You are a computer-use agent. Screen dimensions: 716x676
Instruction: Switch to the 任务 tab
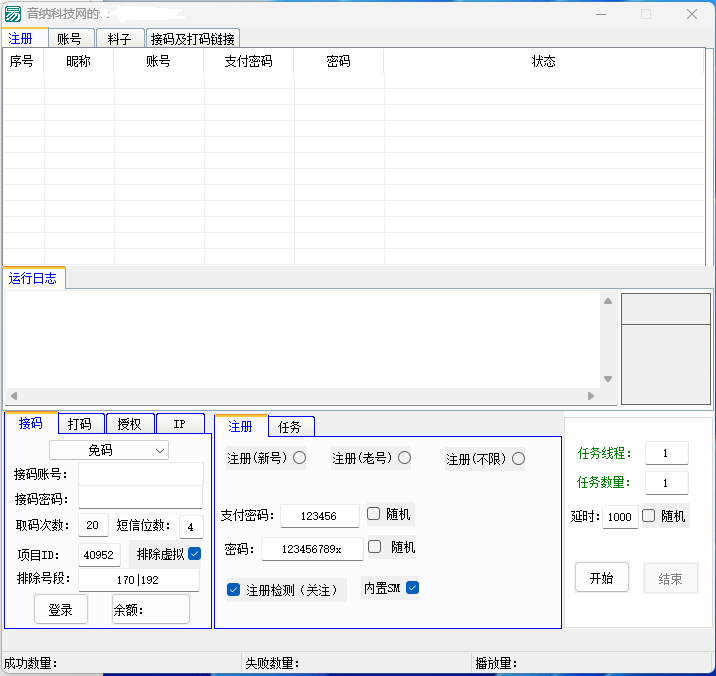pyautogui.click(x=290, y=427)
